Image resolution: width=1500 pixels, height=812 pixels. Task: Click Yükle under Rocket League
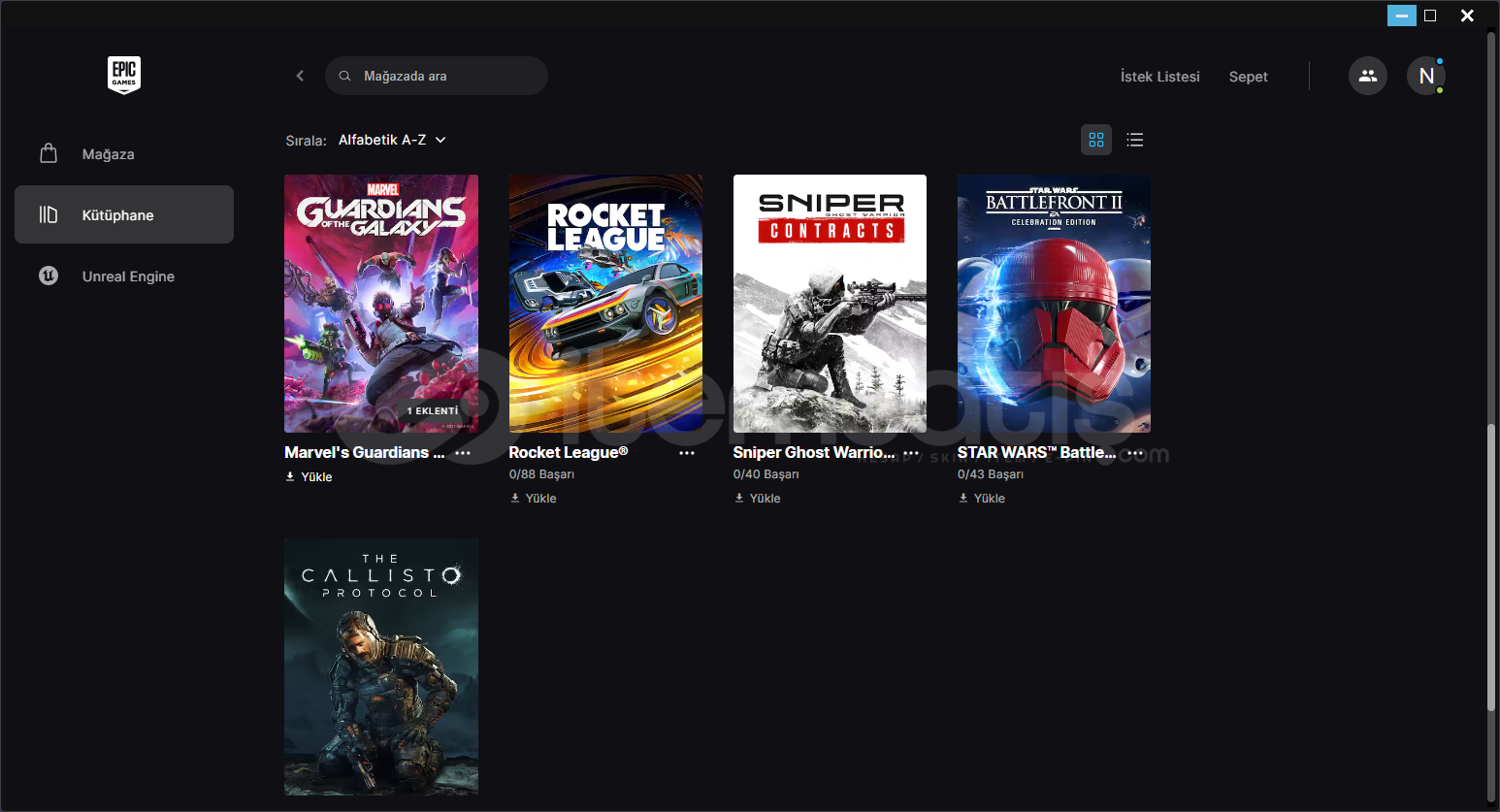(534, 499)
